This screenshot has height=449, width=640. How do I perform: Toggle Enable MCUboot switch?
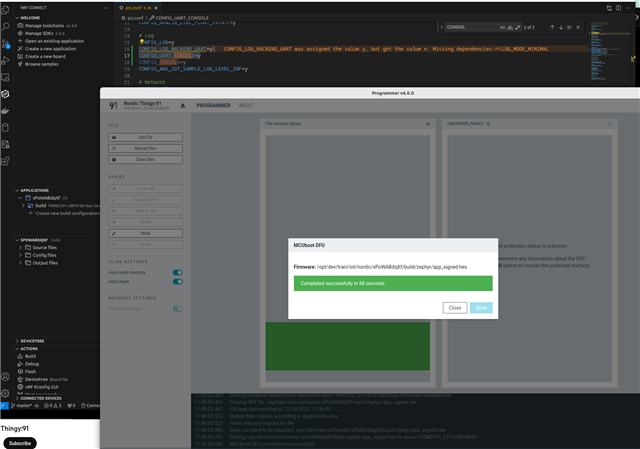pyautogui.click(x=178, y=309)
